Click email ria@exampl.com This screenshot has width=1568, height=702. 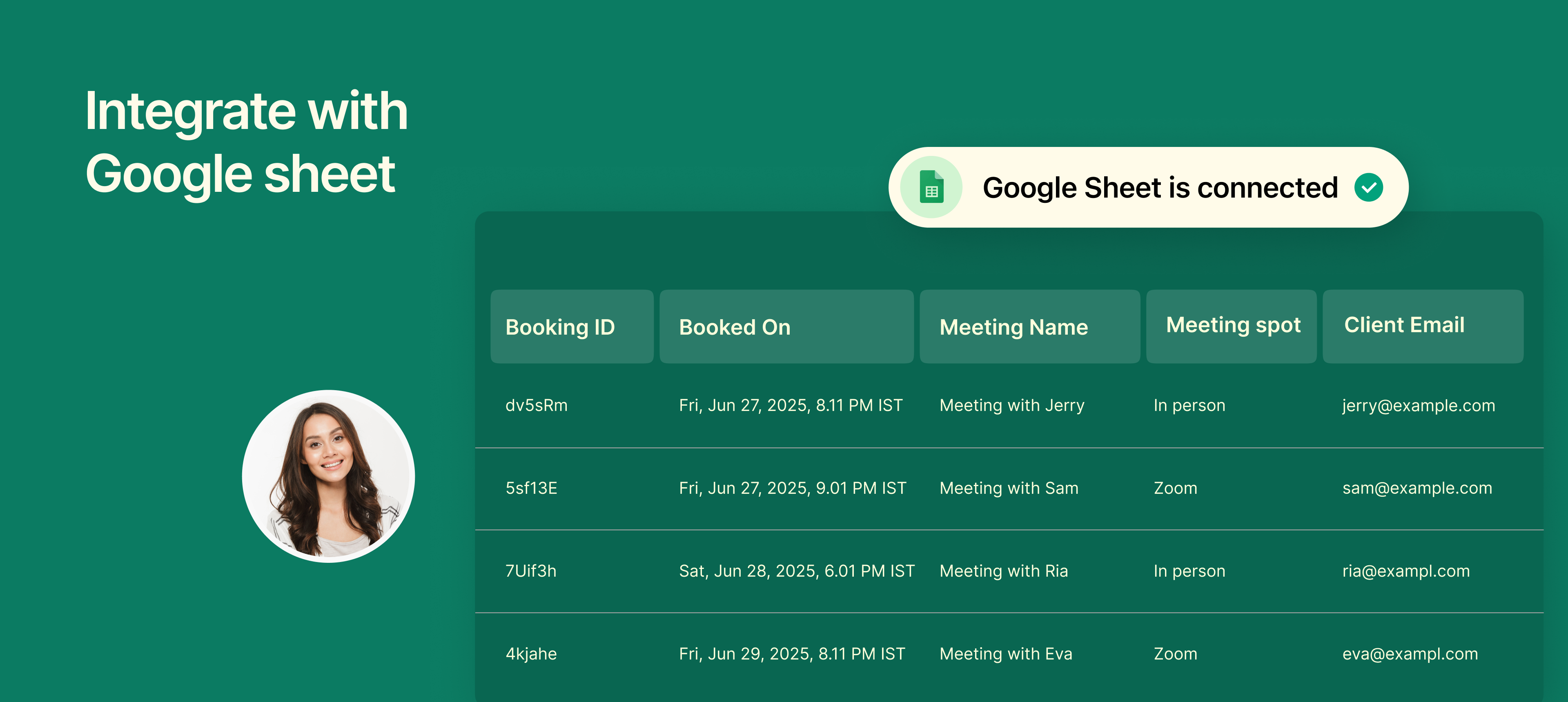pos(1406,571)
